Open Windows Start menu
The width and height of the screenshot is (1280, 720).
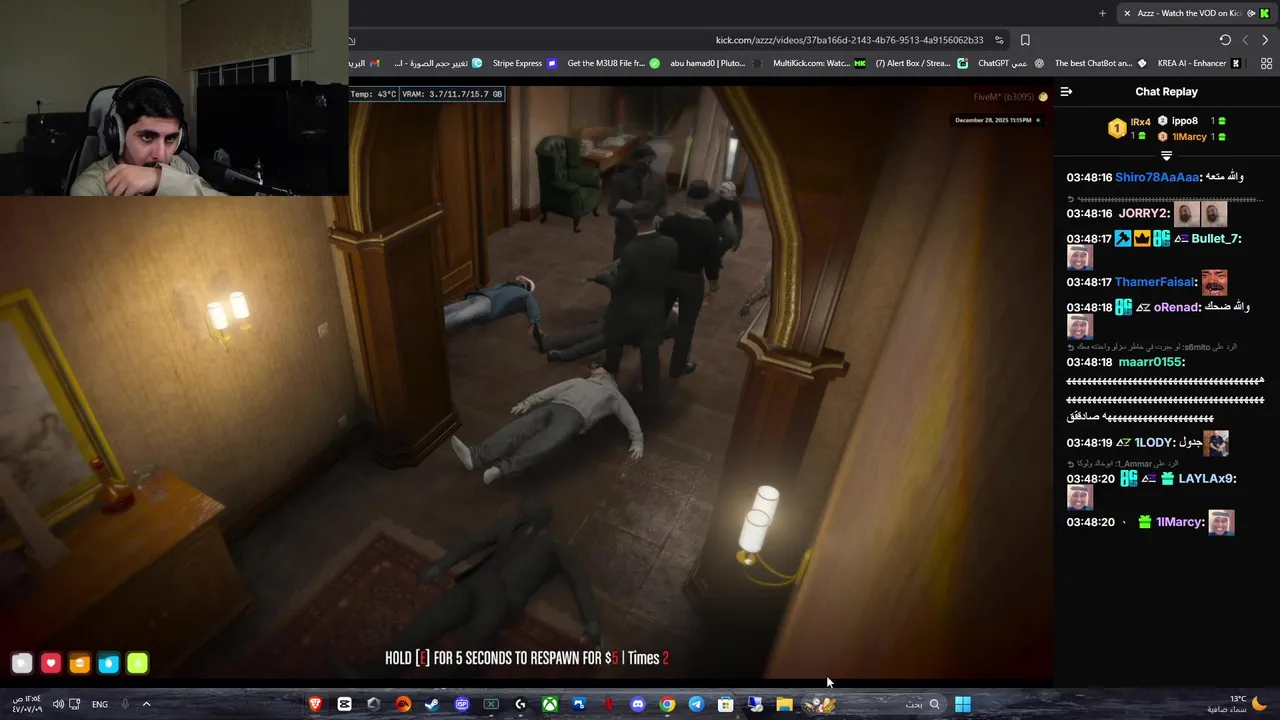click(963, 704)
